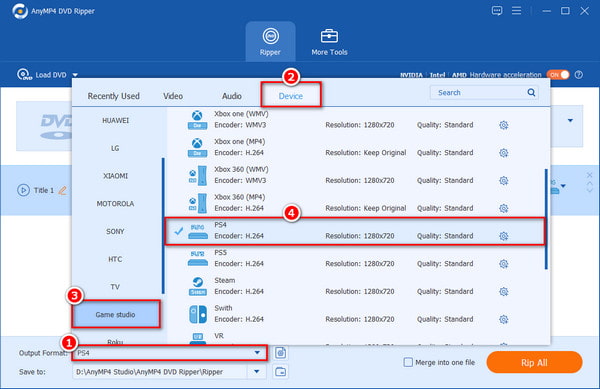Click the device category list scrollbar
The width and height of the screenshot is (600, 389).
pos(163,226)
